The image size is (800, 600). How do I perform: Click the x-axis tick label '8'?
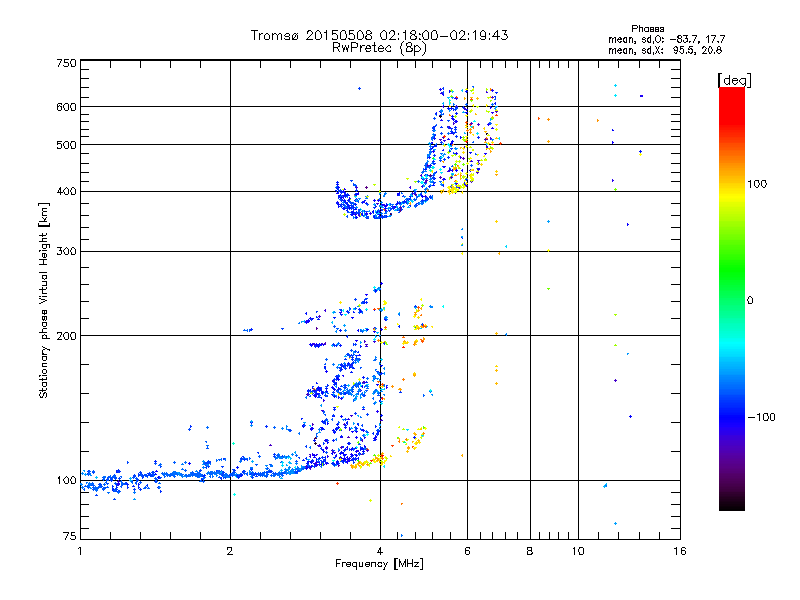point(530,551)
